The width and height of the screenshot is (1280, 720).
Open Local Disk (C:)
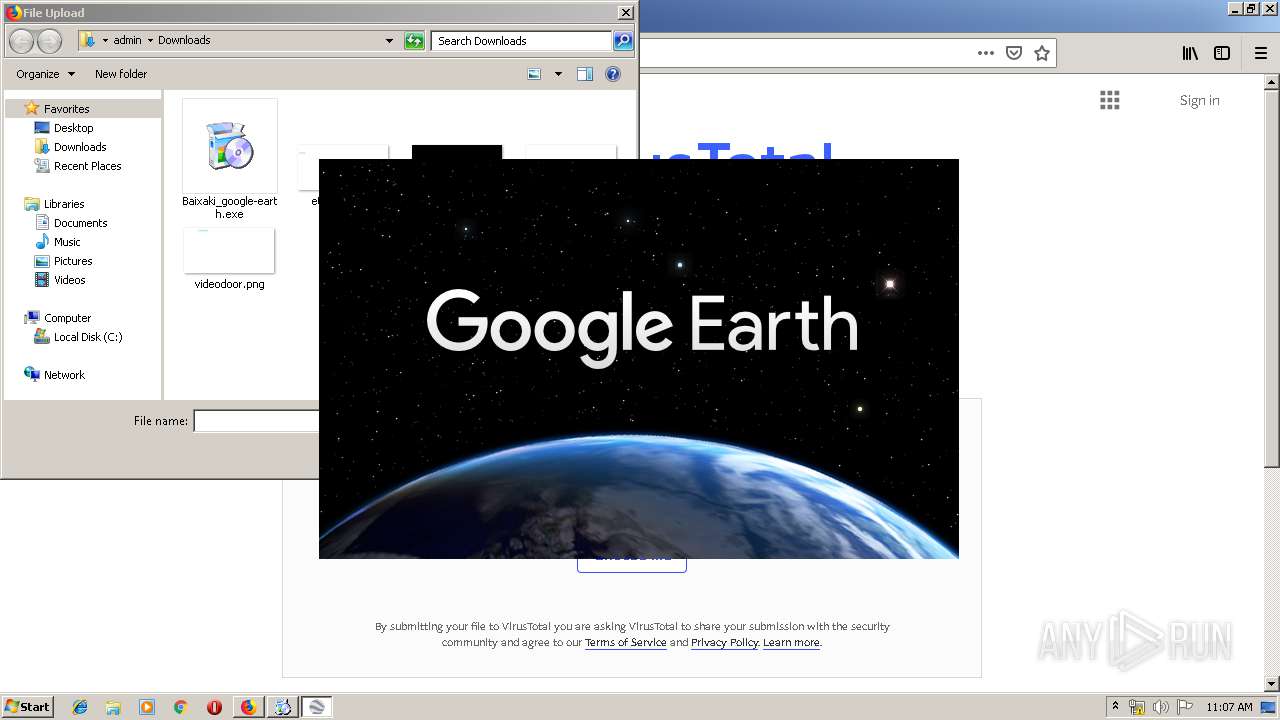point(88,337)
